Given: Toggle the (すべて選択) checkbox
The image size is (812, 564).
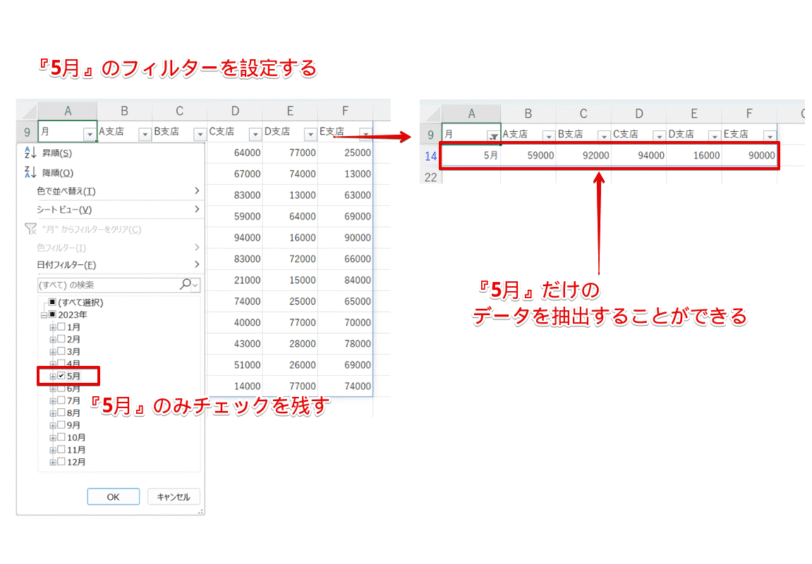Looking at the screenshot, I should [52, 302].
